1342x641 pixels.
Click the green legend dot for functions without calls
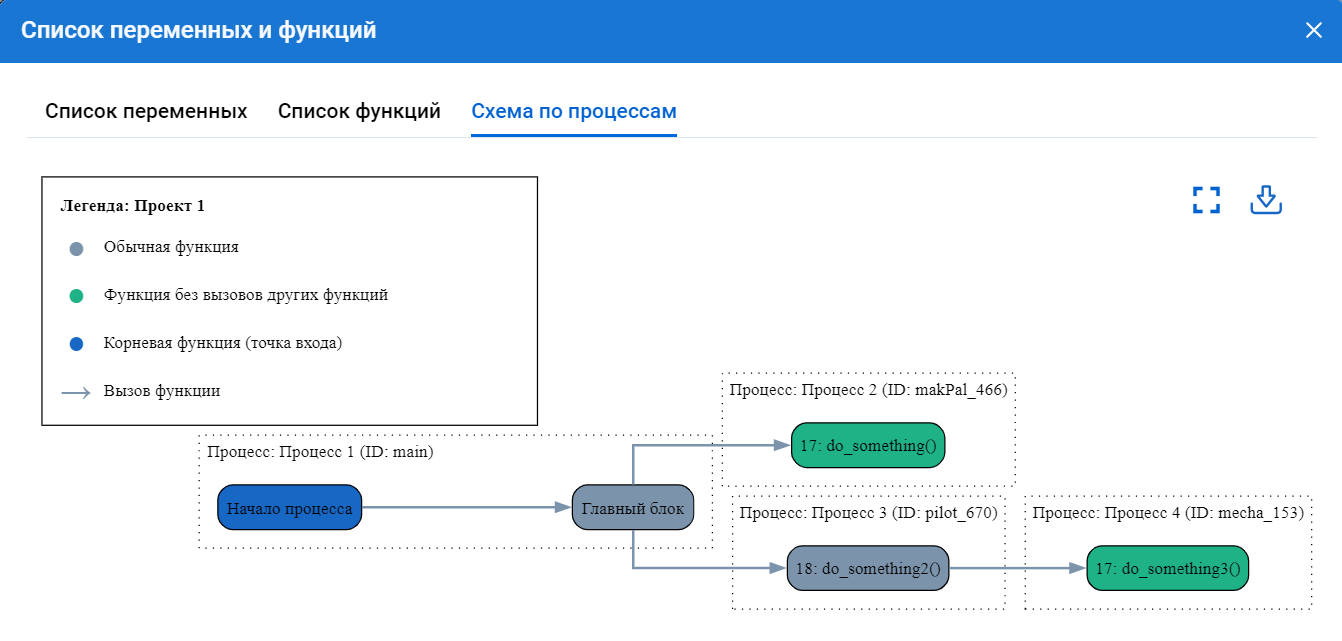(76, 296)
